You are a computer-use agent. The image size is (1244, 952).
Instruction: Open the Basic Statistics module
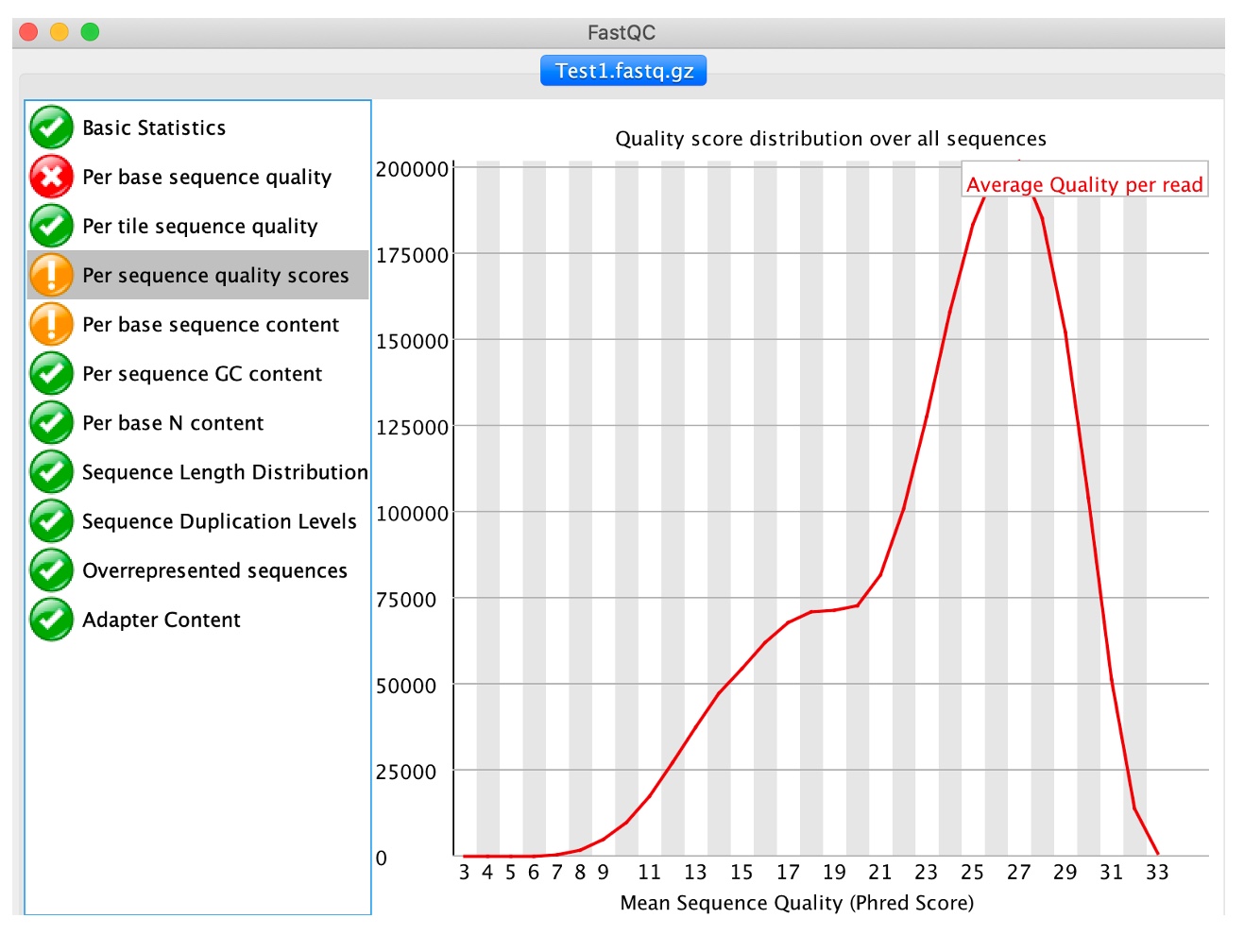(154, 128)
